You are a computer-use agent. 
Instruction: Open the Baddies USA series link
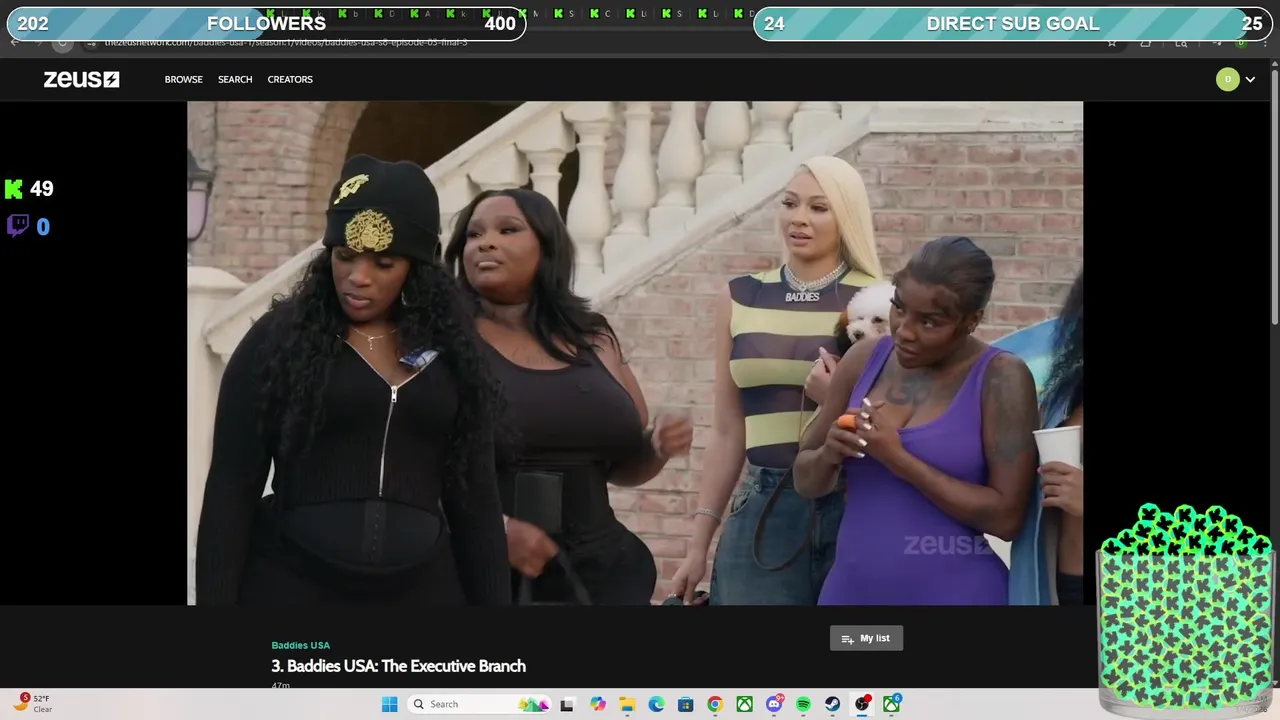click(x=300, y=645)
